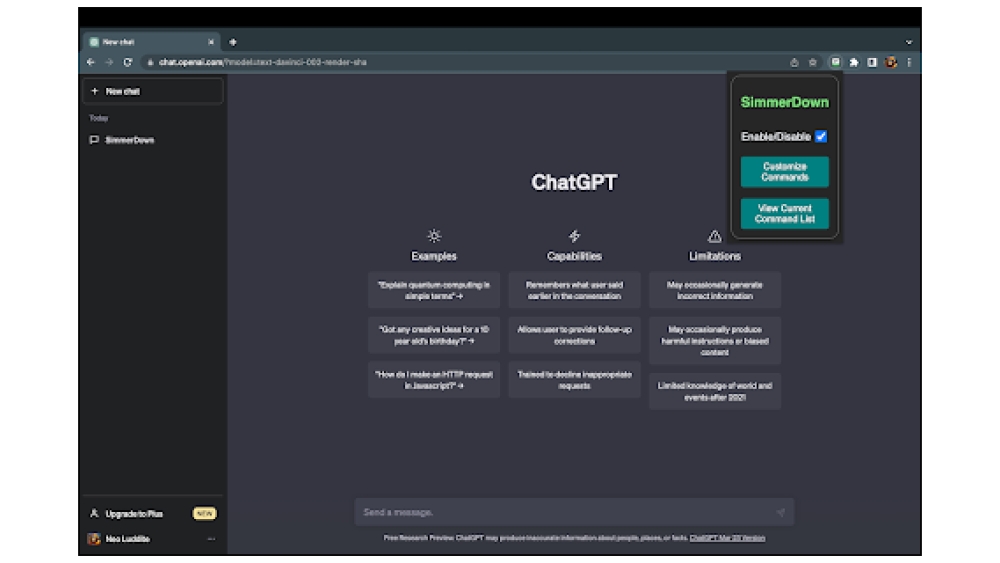
Task: Click the lock icon in address bar
Action: click(x=151, y=62)
